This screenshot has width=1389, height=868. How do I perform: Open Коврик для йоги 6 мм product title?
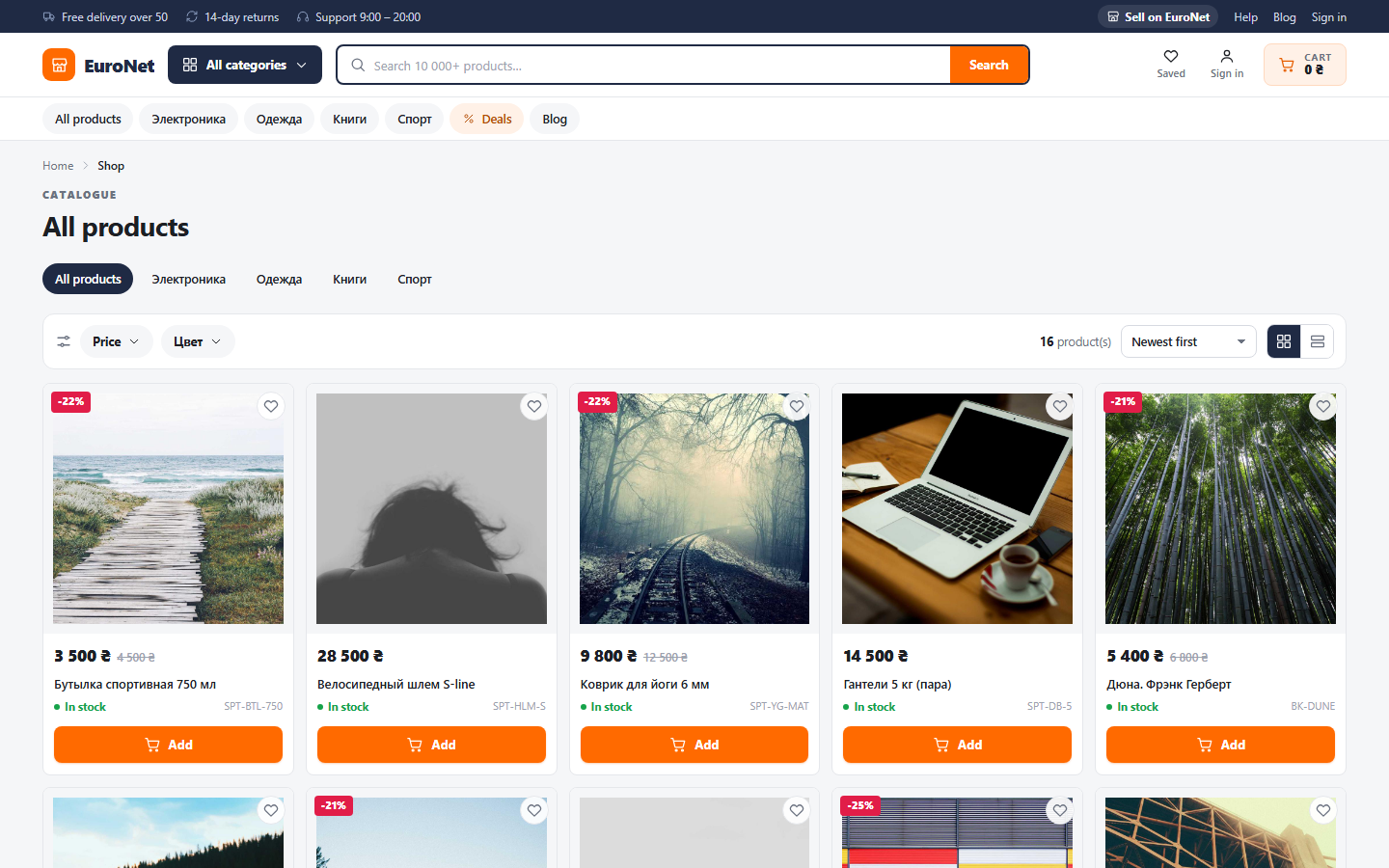tap(644, 684)
